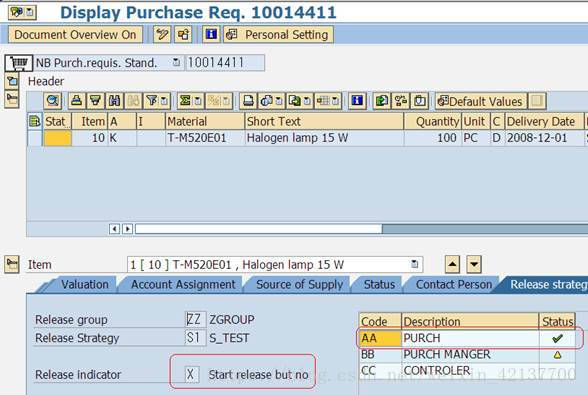Viewport: 588px width, 395px height.
Task: Select the Release strategy tab
Action: 548,284
